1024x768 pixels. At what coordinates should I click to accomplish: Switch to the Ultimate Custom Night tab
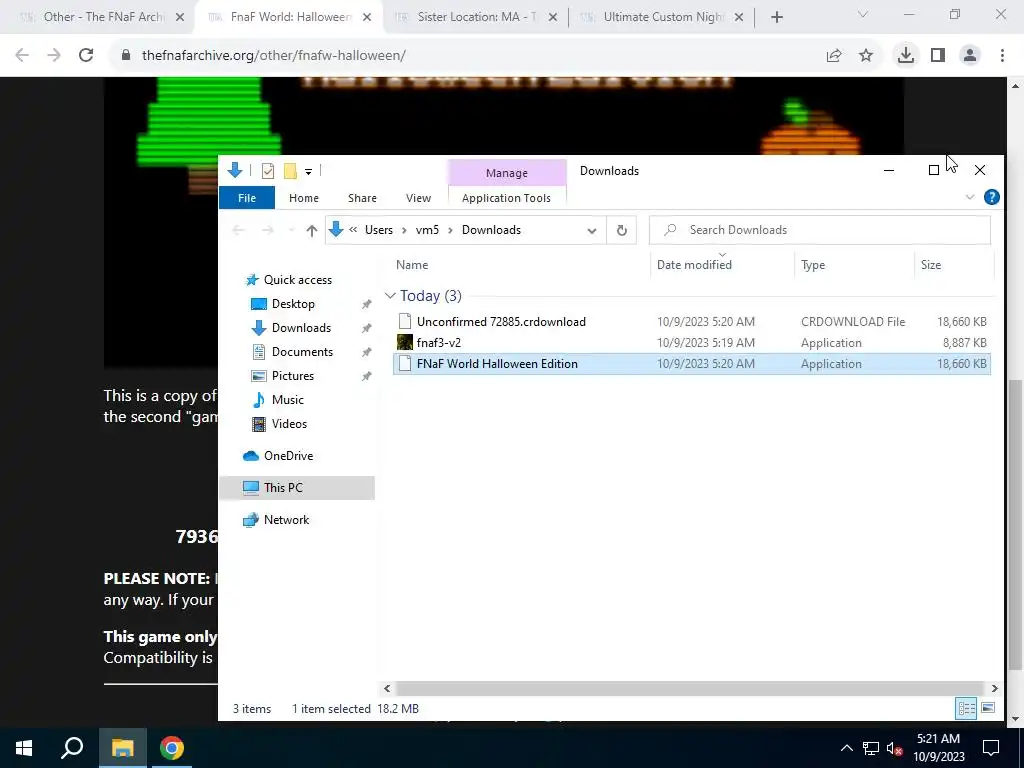[x=663, y=18]
